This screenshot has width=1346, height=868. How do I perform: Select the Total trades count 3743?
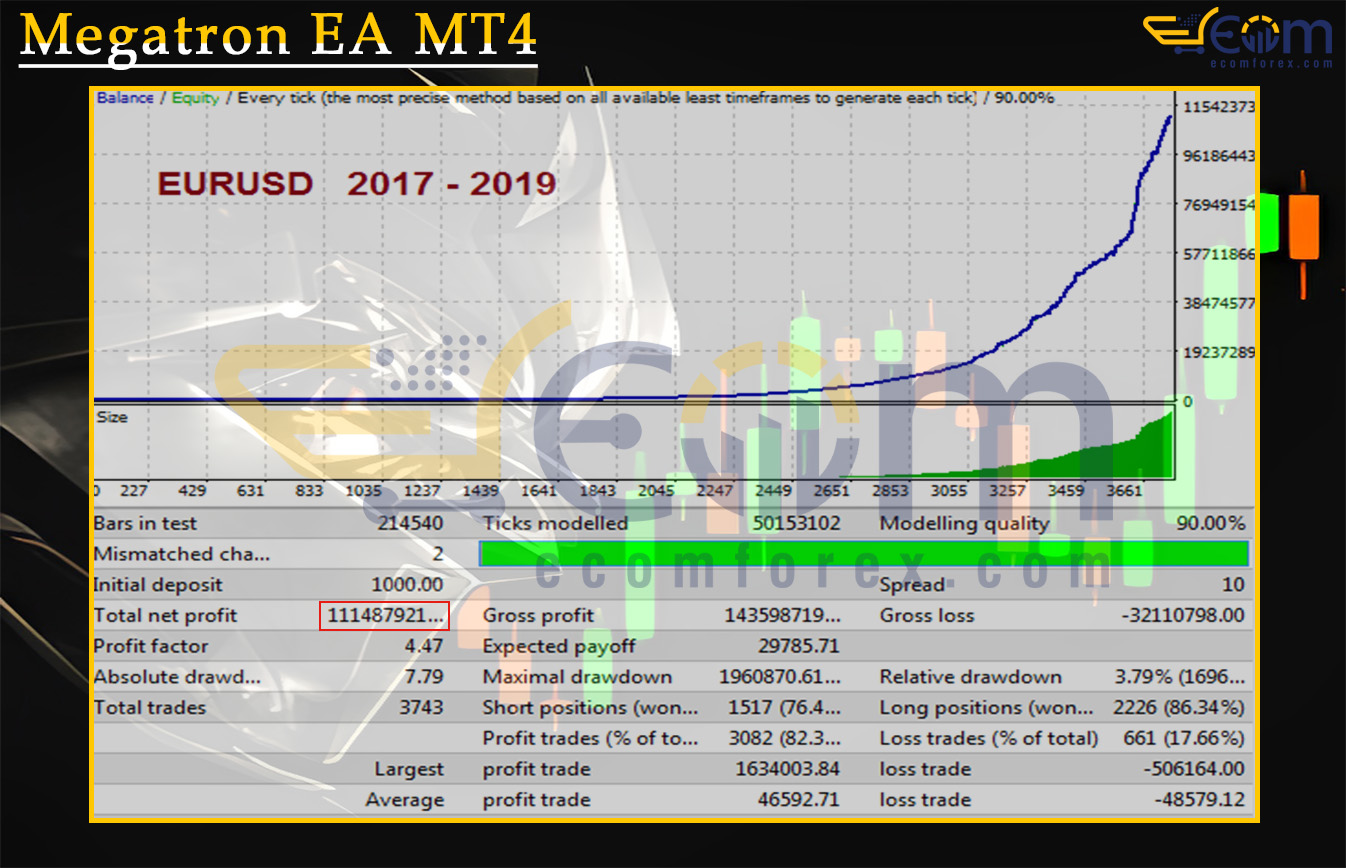[421, 708]
